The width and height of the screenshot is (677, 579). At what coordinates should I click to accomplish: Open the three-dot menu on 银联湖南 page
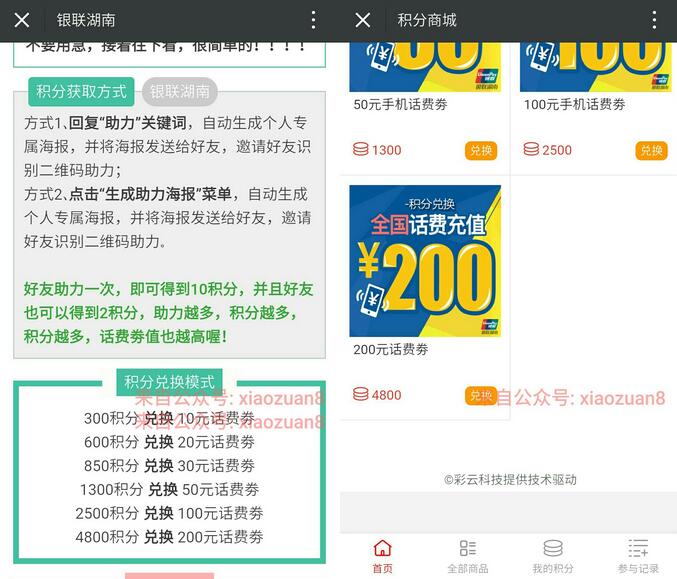(x=313, y=20)
